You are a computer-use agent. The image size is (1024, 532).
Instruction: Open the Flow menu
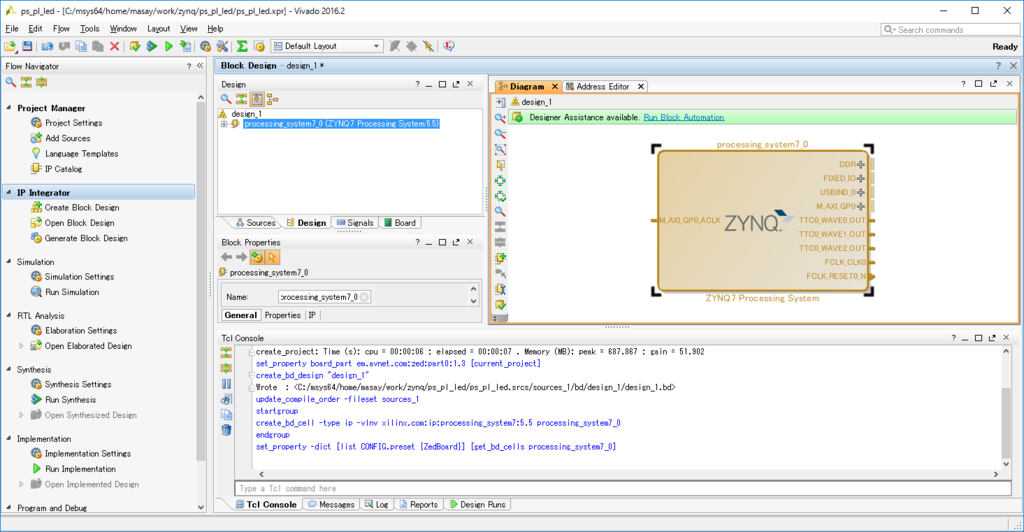[x=61, y=29]
